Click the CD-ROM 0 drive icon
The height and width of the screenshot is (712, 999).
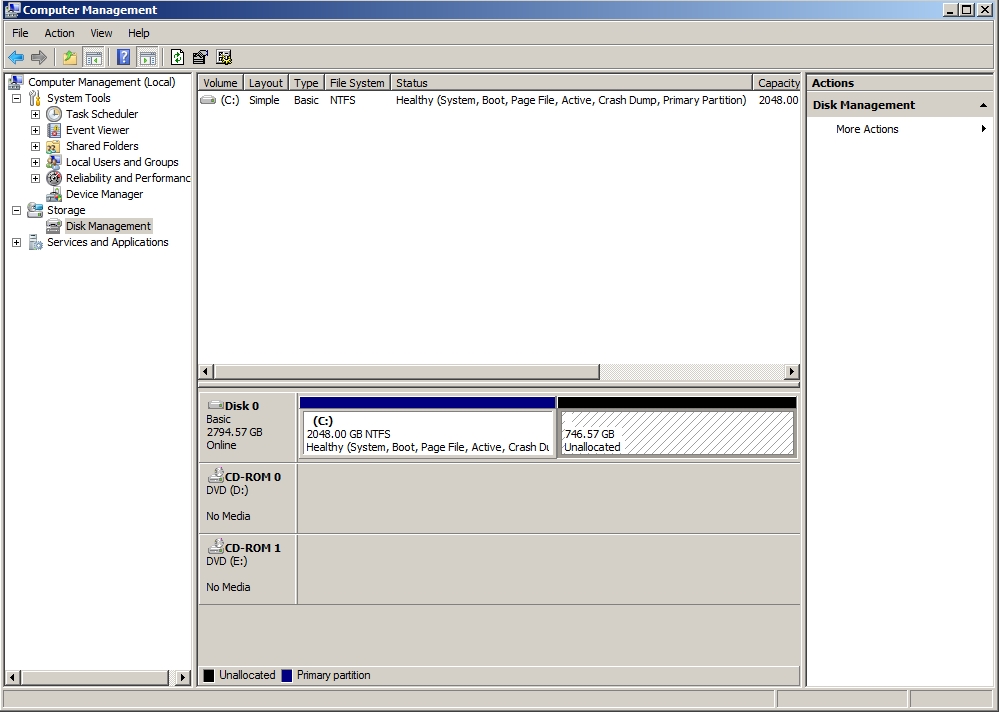pyautogui.click(x=215, y=477)
